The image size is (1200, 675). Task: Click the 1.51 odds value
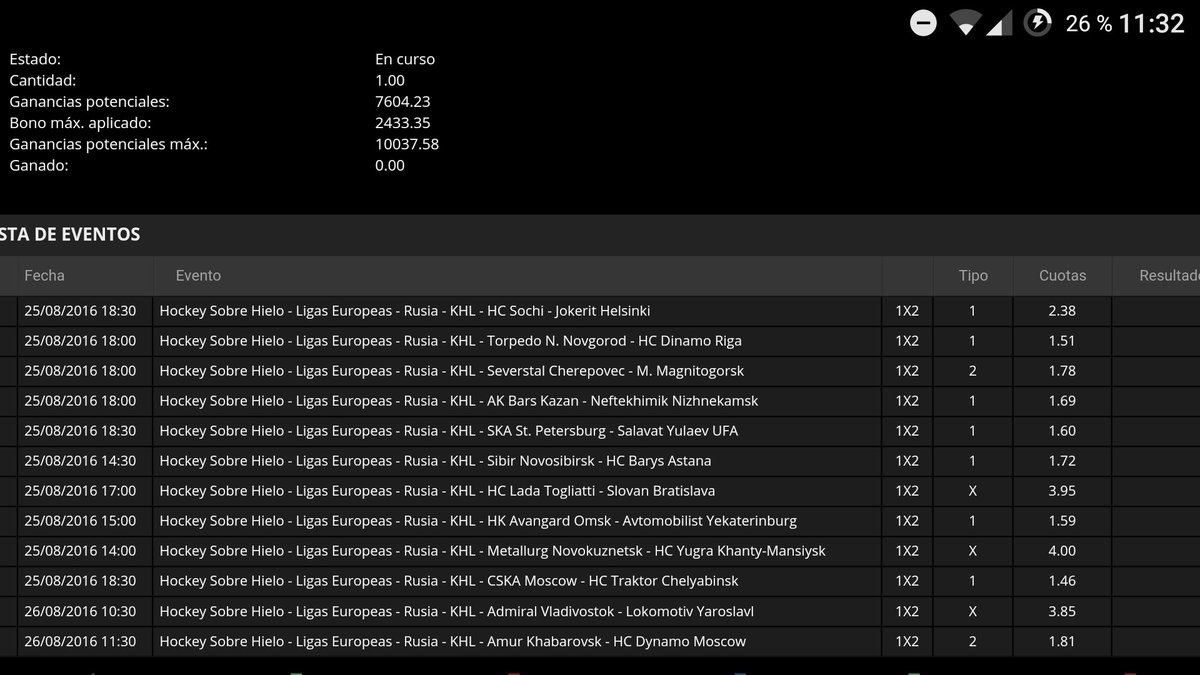coord(1062,341)
